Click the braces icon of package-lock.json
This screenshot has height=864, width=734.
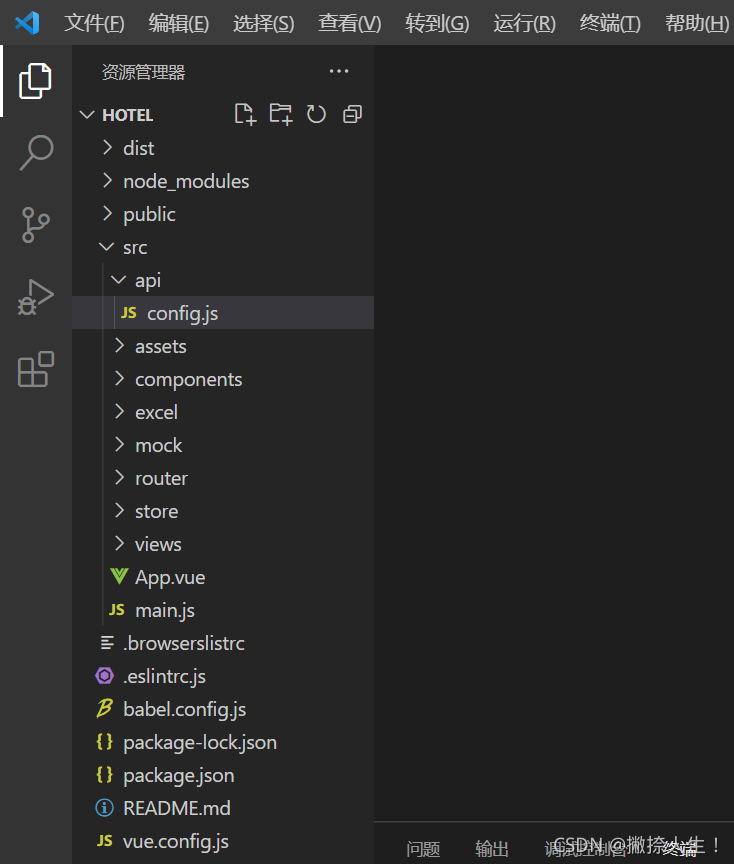tap(105, 742)
